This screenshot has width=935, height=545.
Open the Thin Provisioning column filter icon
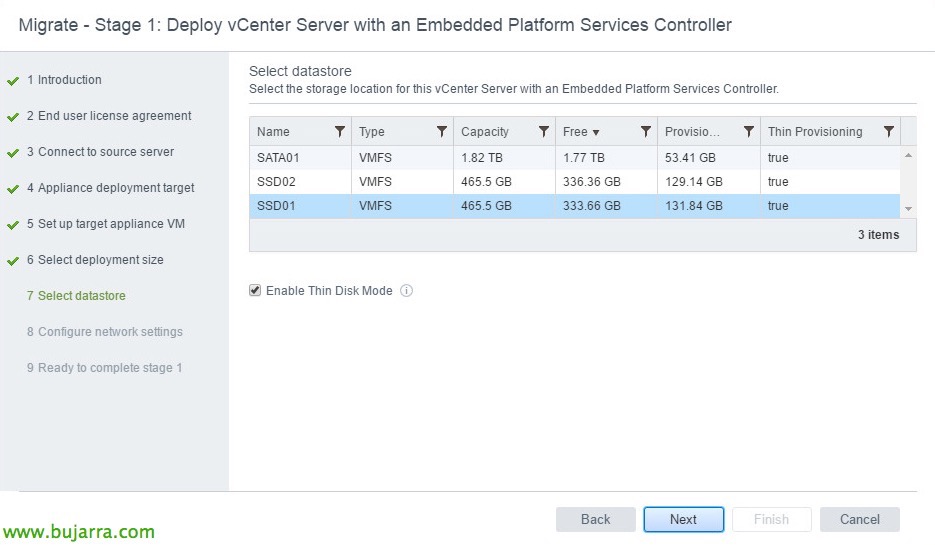[x=888, y=132]
